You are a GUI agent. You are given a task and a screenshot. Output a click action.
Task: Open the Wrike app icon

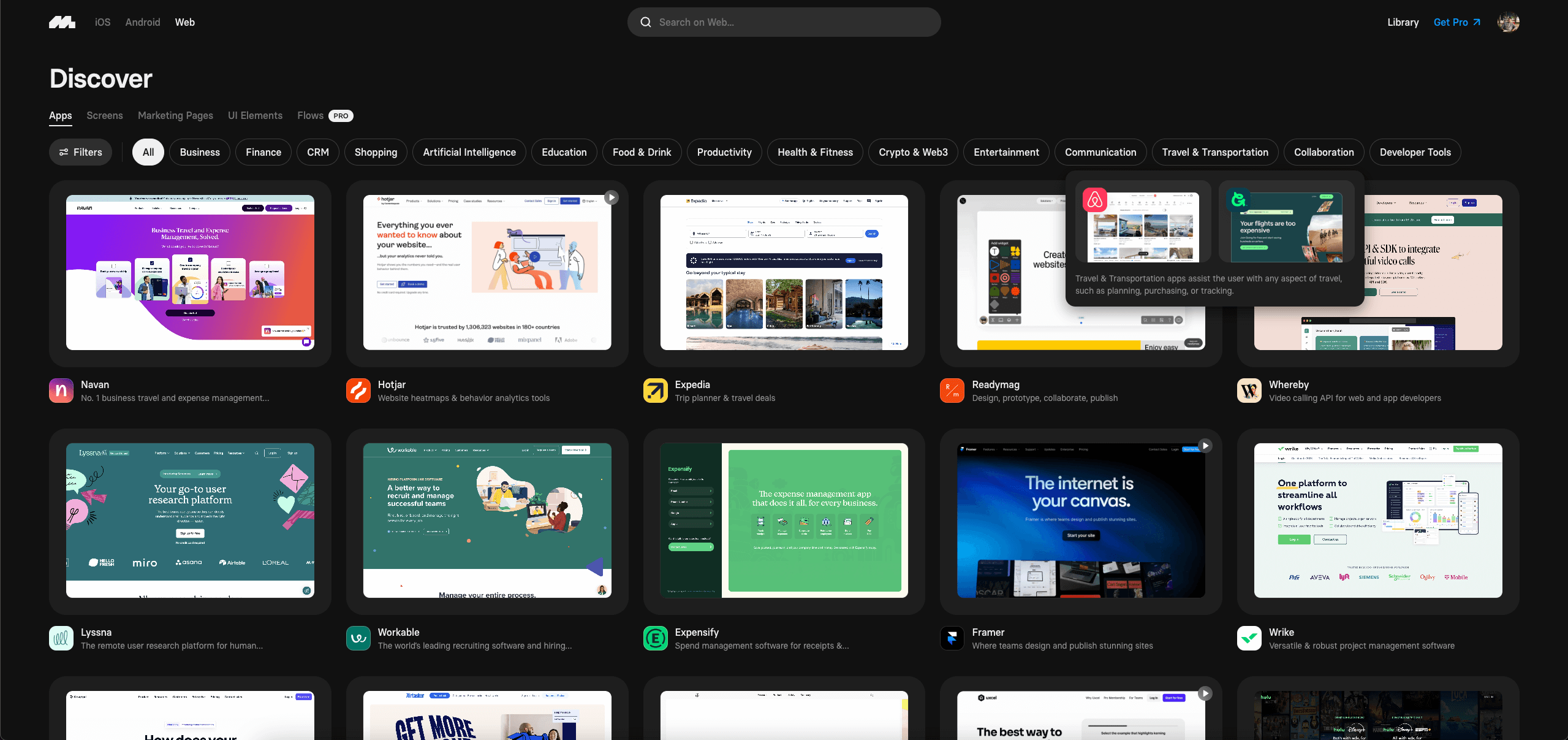(1249, 638)
